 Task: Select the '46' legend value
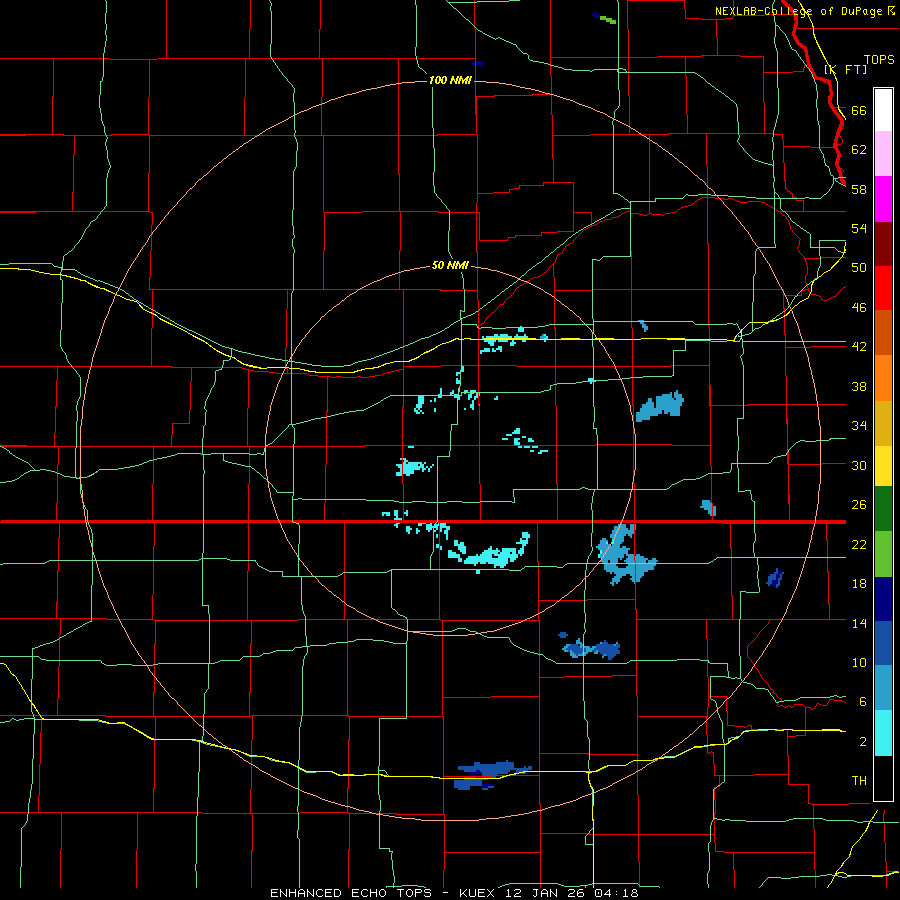tap(859, 308)
